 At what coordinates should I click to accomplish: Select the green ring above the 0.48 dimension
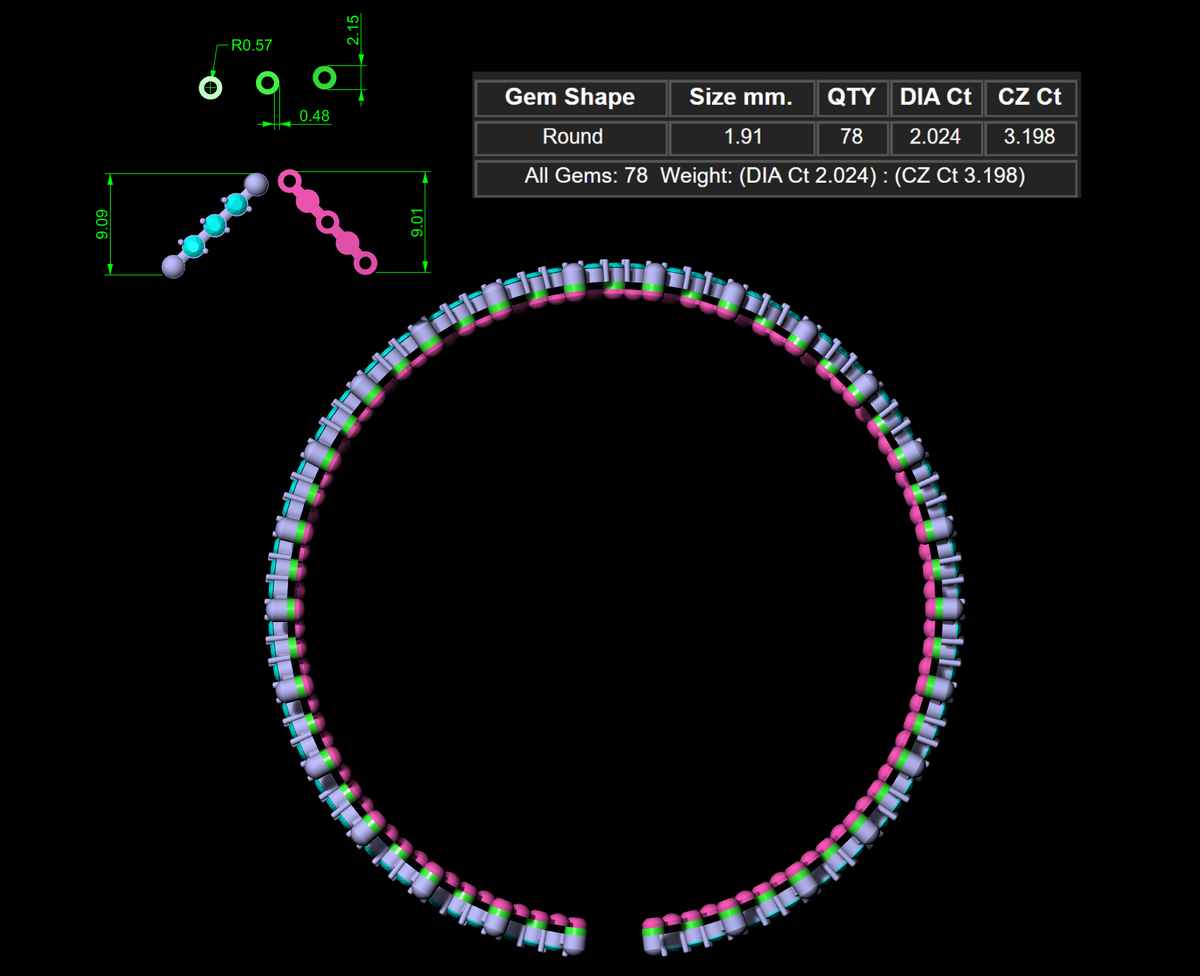267,83
